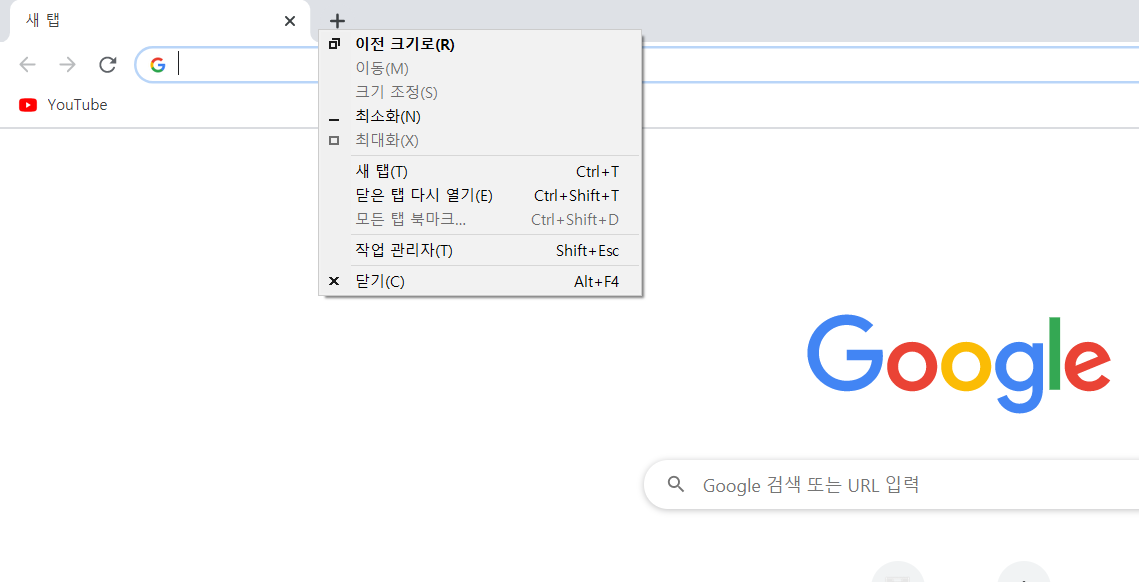
Task: Open 작업 관리자(T) task manager entry
Action: coord(480,251)
